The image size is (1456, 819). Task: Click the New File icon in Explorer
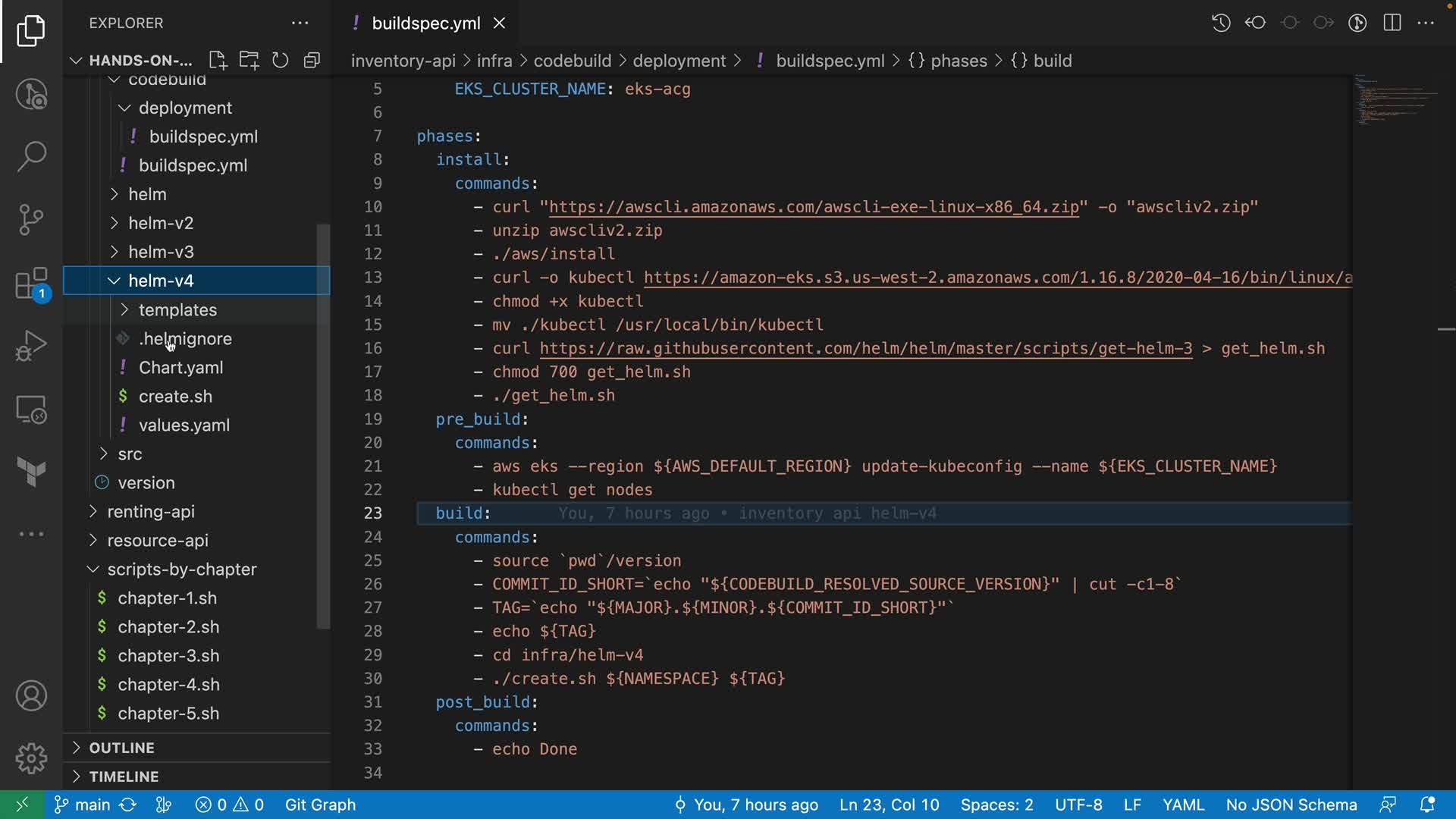[x=218, y=61]
